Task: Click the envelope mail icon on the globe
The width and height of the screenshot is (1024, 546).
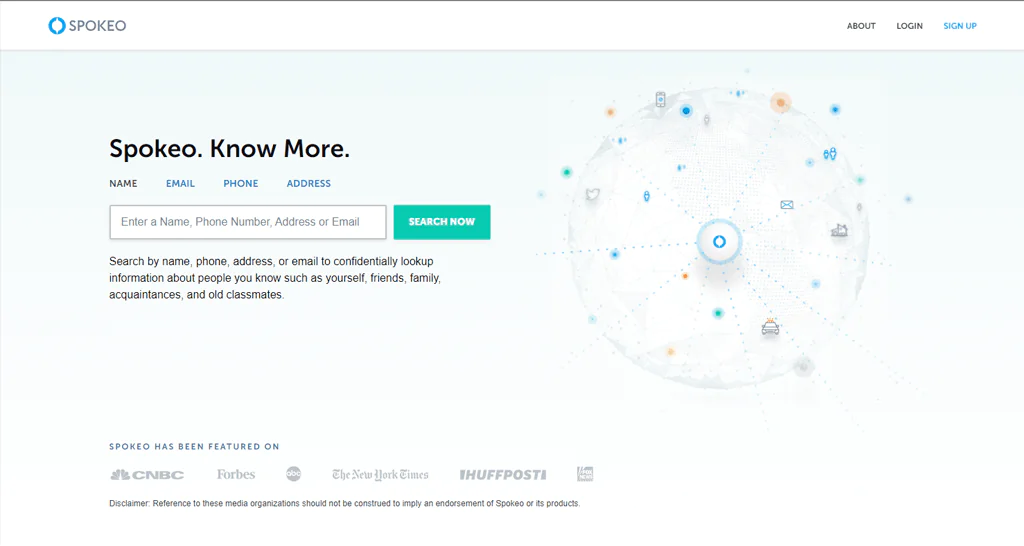Action: [x=787, y=205]
